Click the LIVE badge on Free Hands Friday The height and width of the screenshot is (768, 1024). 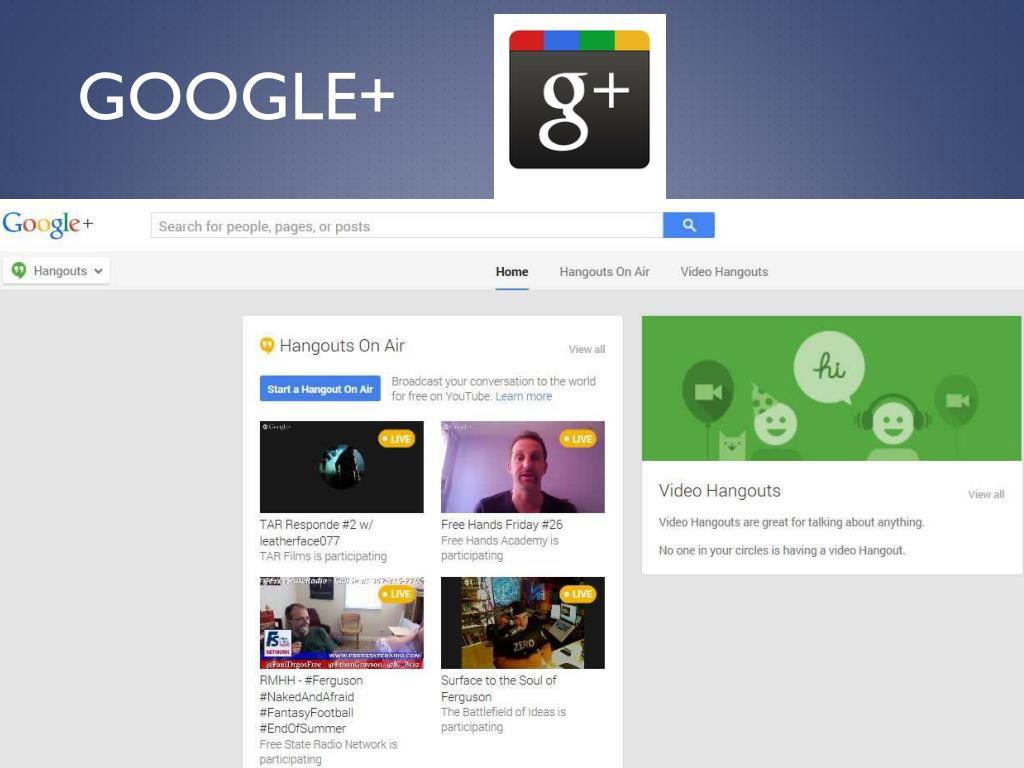pos(578,439)
